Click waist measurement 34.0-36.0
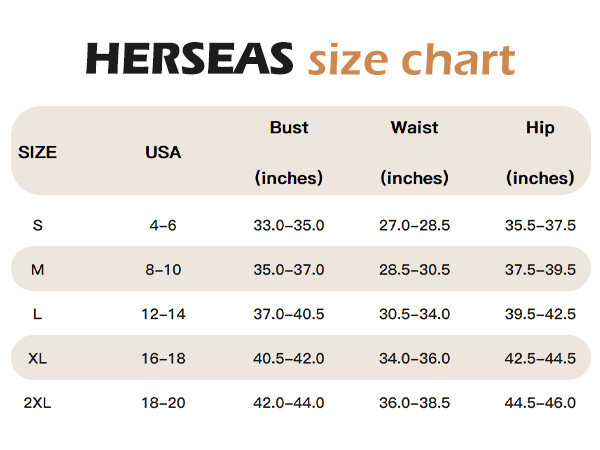 coord(414,358)
